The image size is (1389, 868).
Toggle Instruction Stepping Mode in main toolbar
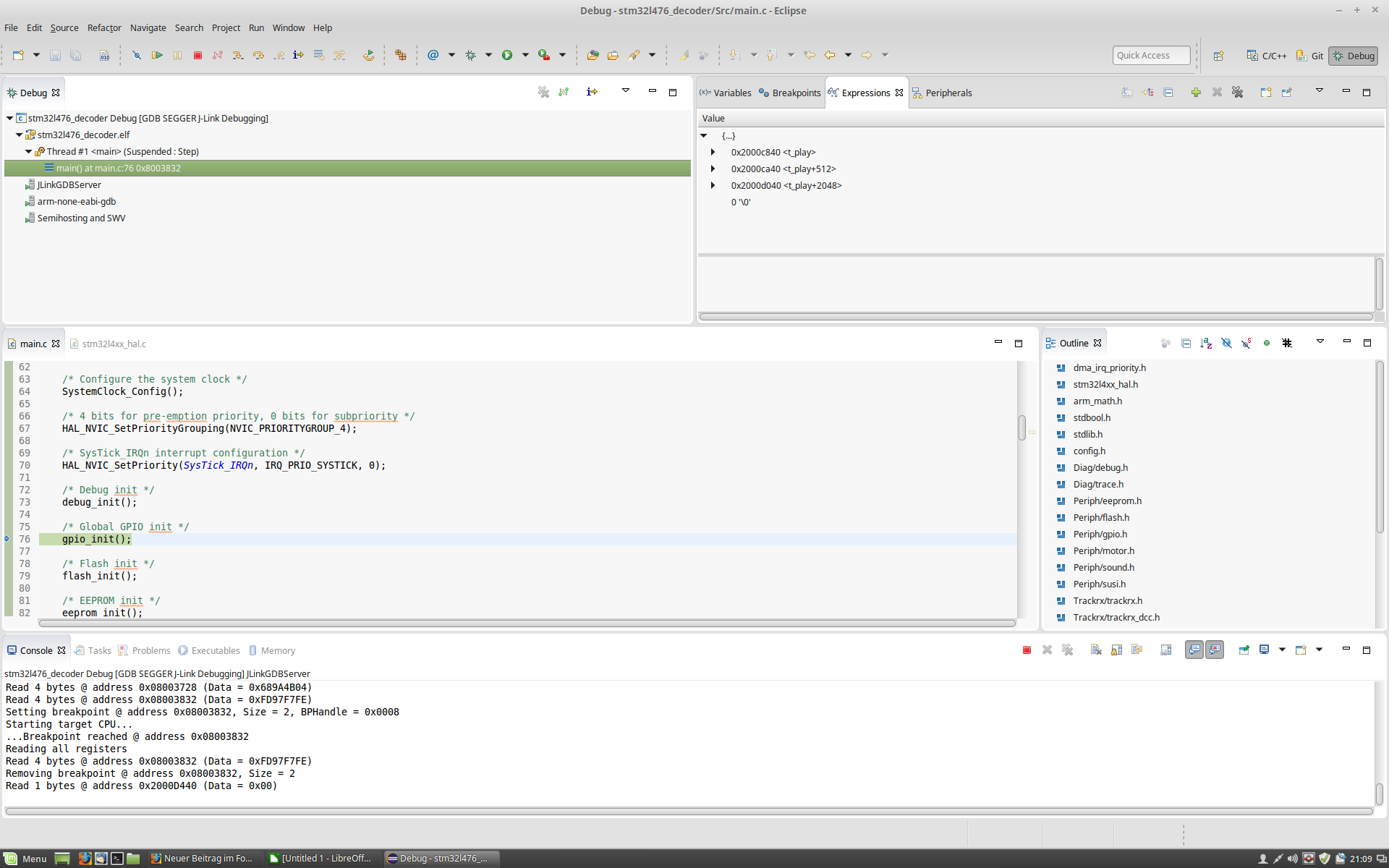pos(298,55)
